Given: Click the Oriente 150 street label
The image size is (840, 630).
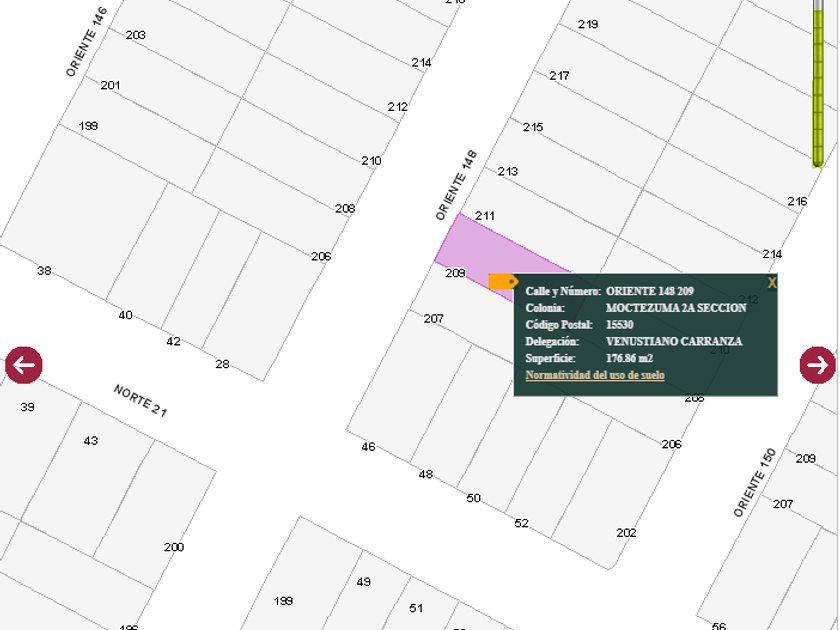Looking at the screenshot, I should pos(754,483).
